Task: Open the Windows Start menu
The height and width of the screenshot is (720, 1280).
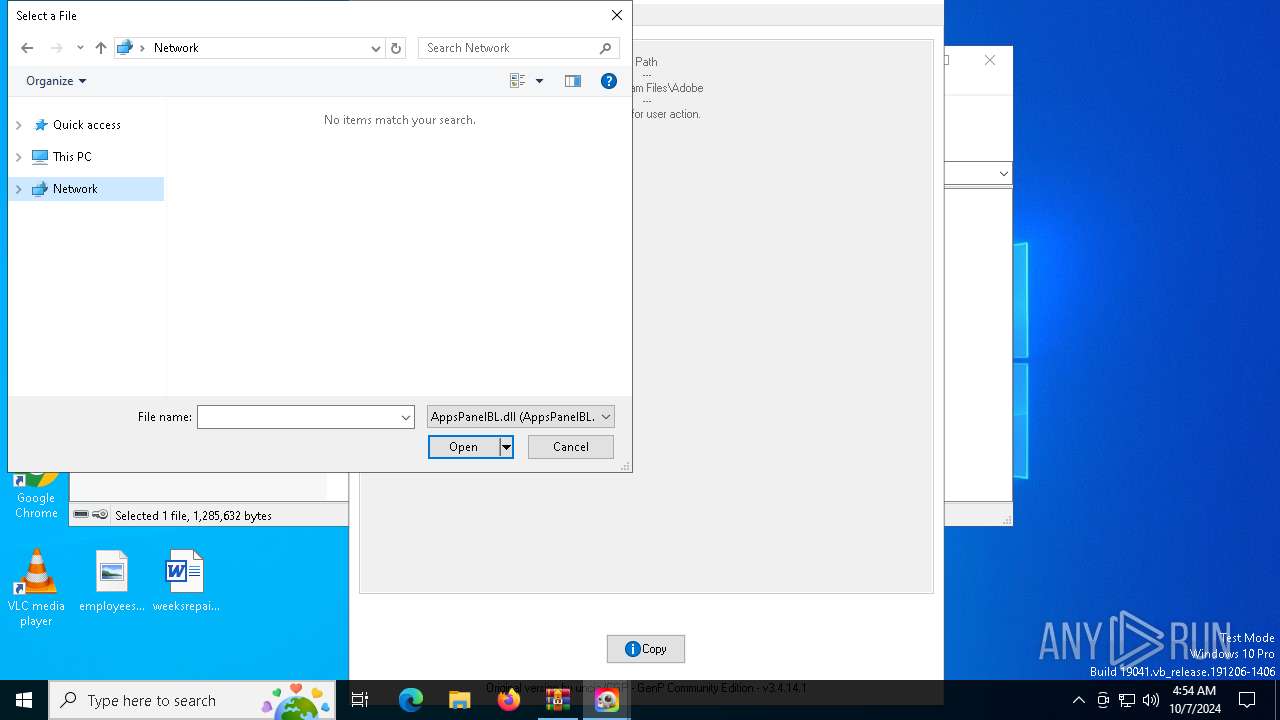Action: click(24, 700)
